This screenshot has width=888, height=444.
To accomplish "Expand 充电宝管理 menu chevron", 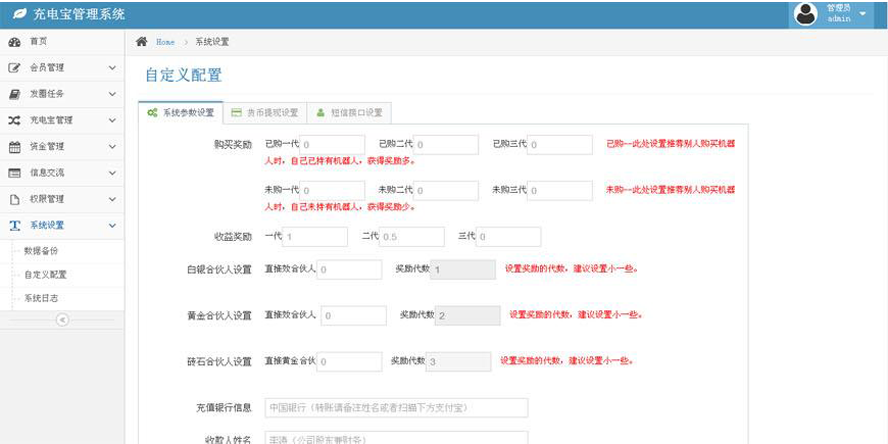I will click(x=112, y=121).
